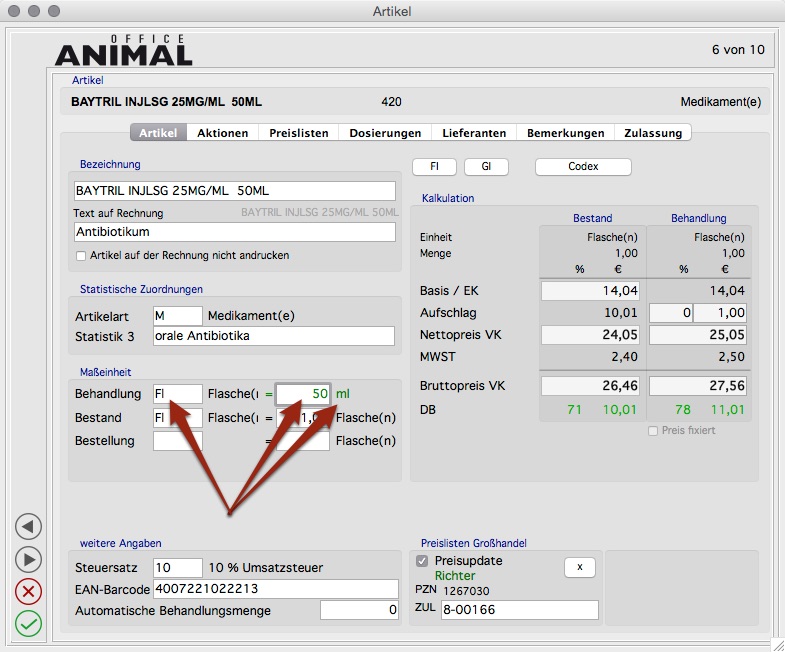Open the Lieferanten tab

point(474,133)
